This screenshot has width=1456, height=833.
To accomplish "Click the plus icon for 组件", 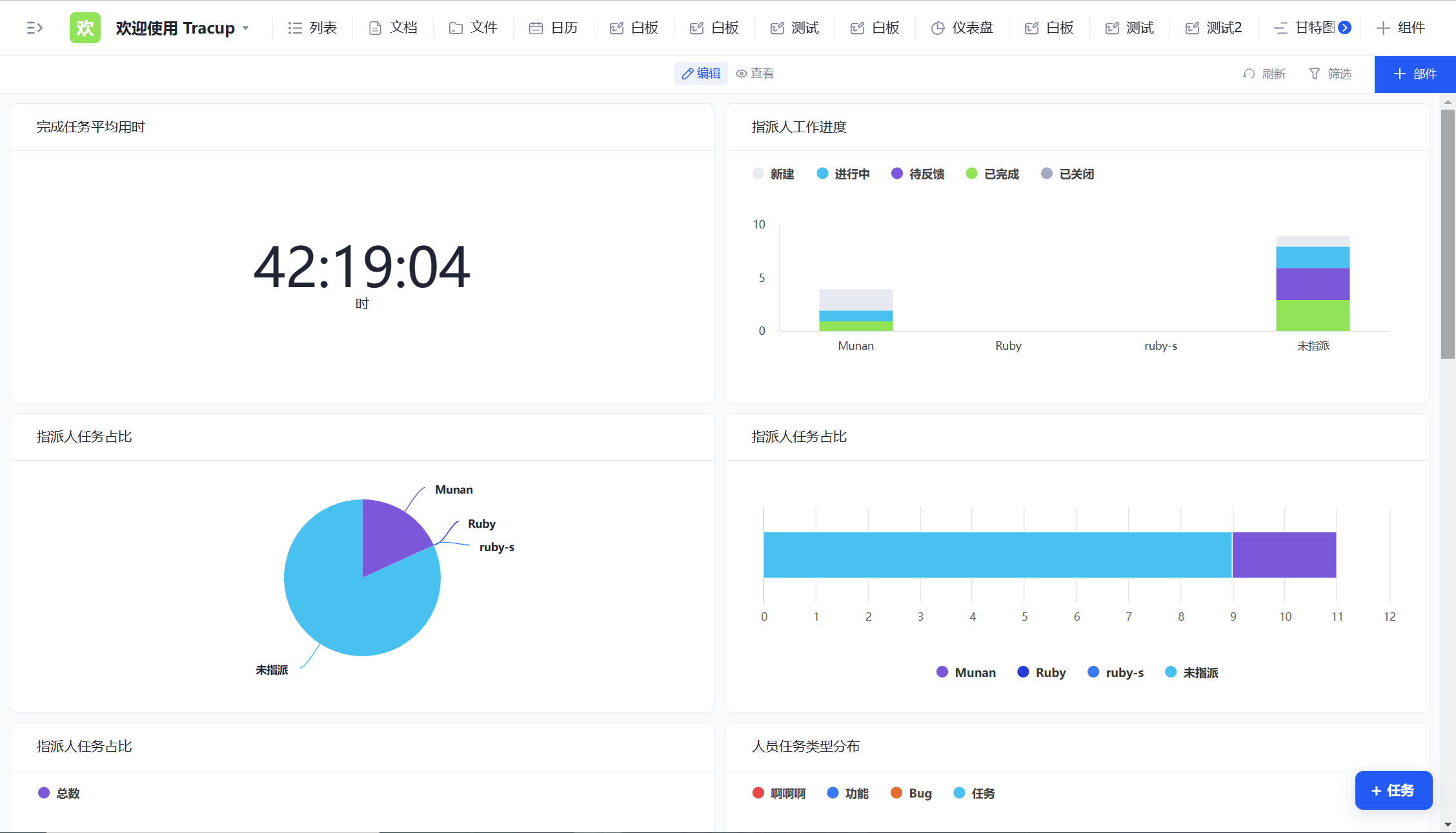I will click(x=1383, y=28).
